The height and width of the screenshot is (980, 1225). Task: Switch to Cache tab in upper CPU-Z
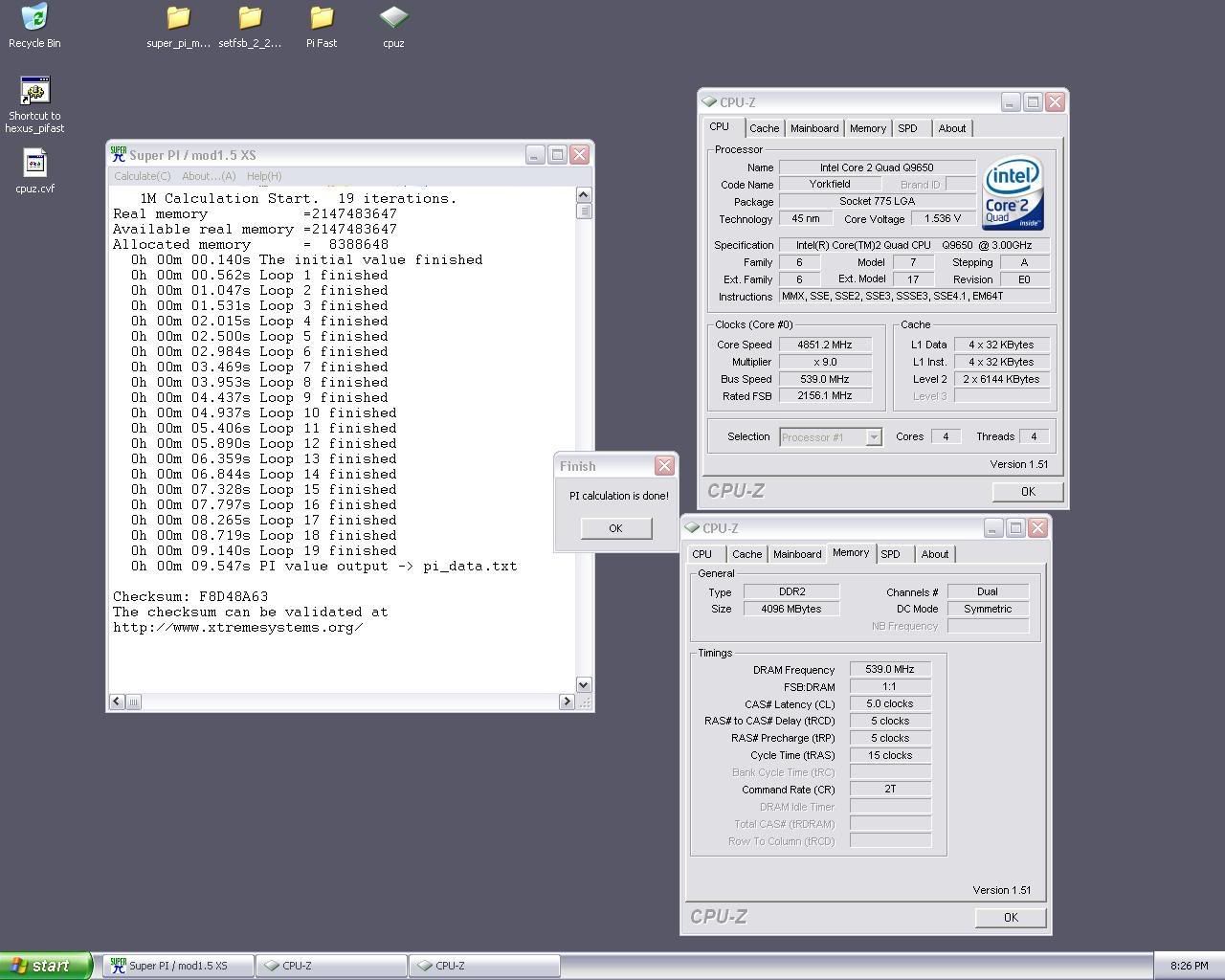tap(764, 128)
